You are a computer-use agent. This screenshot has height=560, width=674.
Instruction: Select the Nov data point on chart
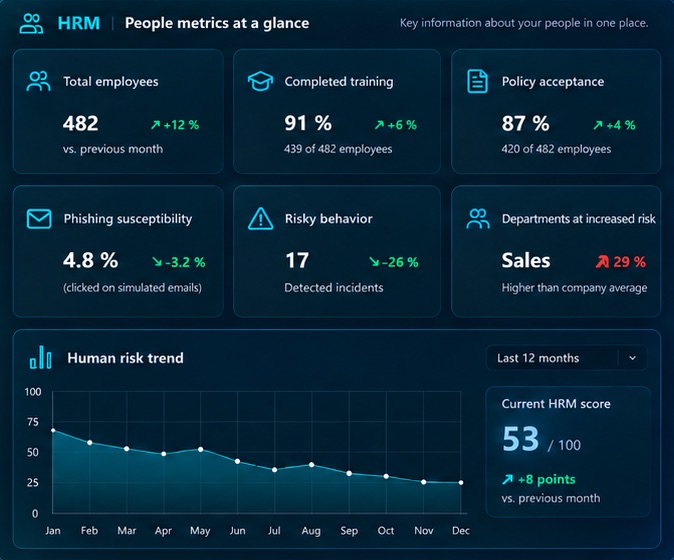click(424, 482)
